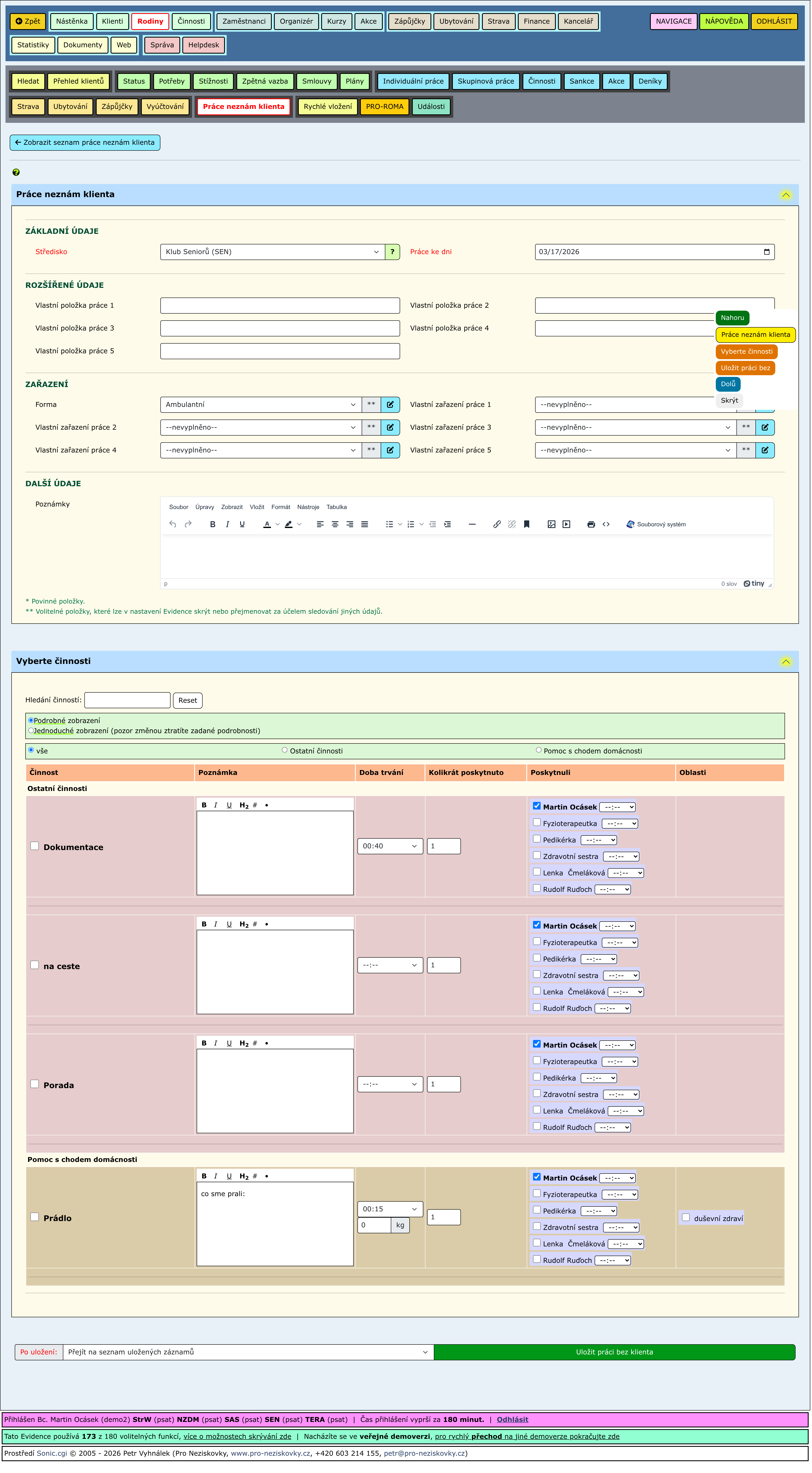The width and height of the screenshot is (812, 1473).
Task: Click the Hledání činností search field
Action: coord(127,700)
